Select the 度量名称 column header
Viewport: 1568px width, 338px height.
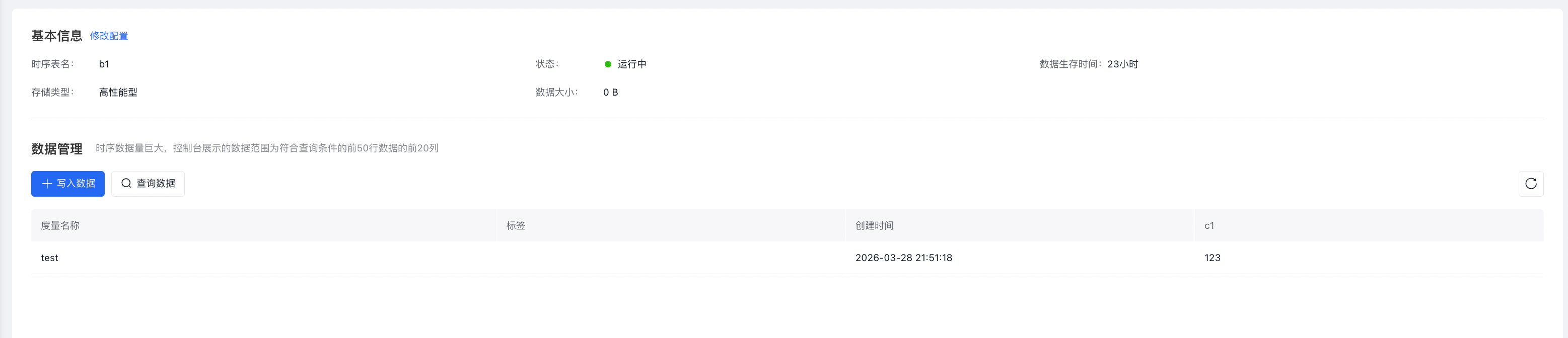pyautogui.click(x=60, y=225)
